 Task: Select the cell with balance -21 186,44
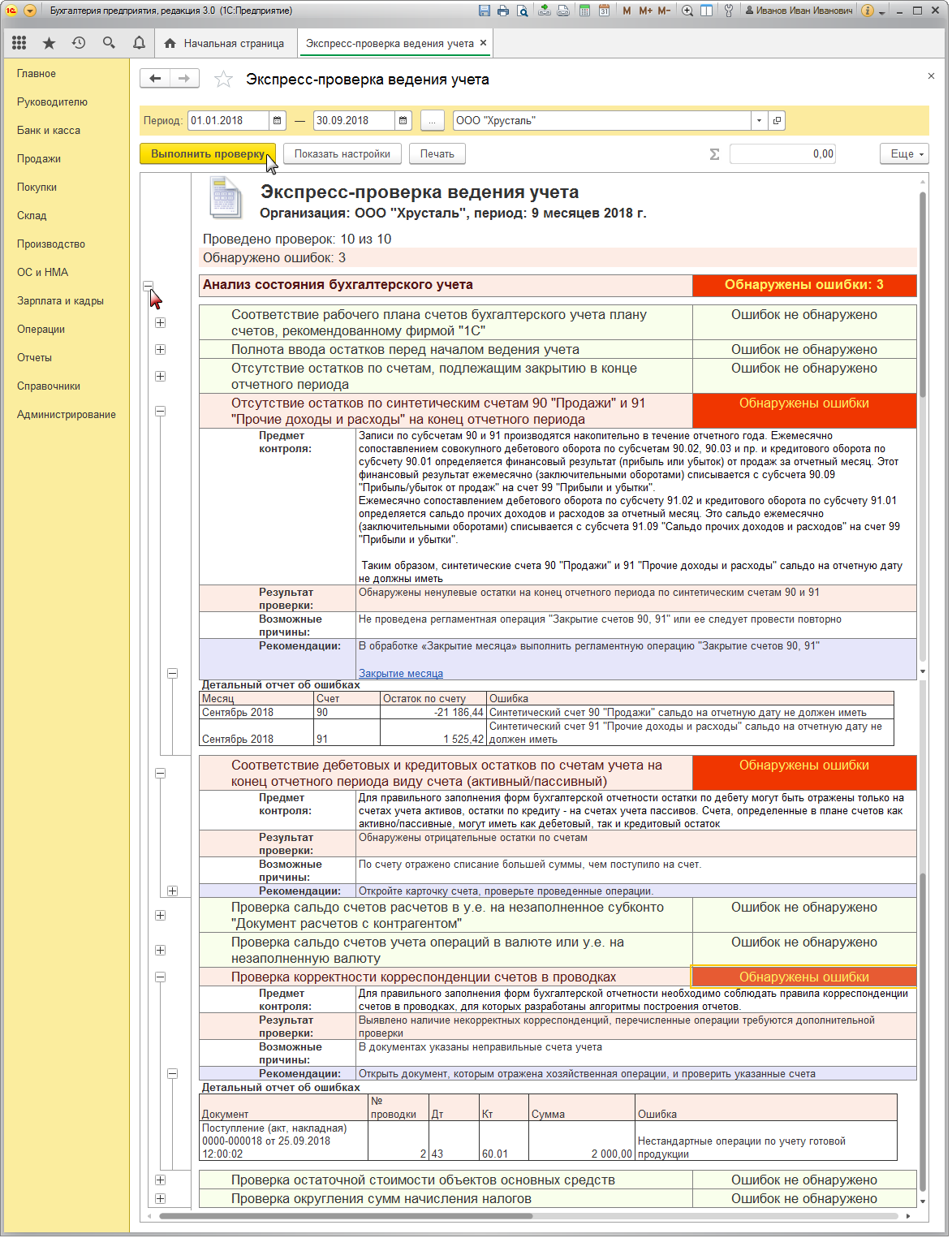click(x=433, y=712)
